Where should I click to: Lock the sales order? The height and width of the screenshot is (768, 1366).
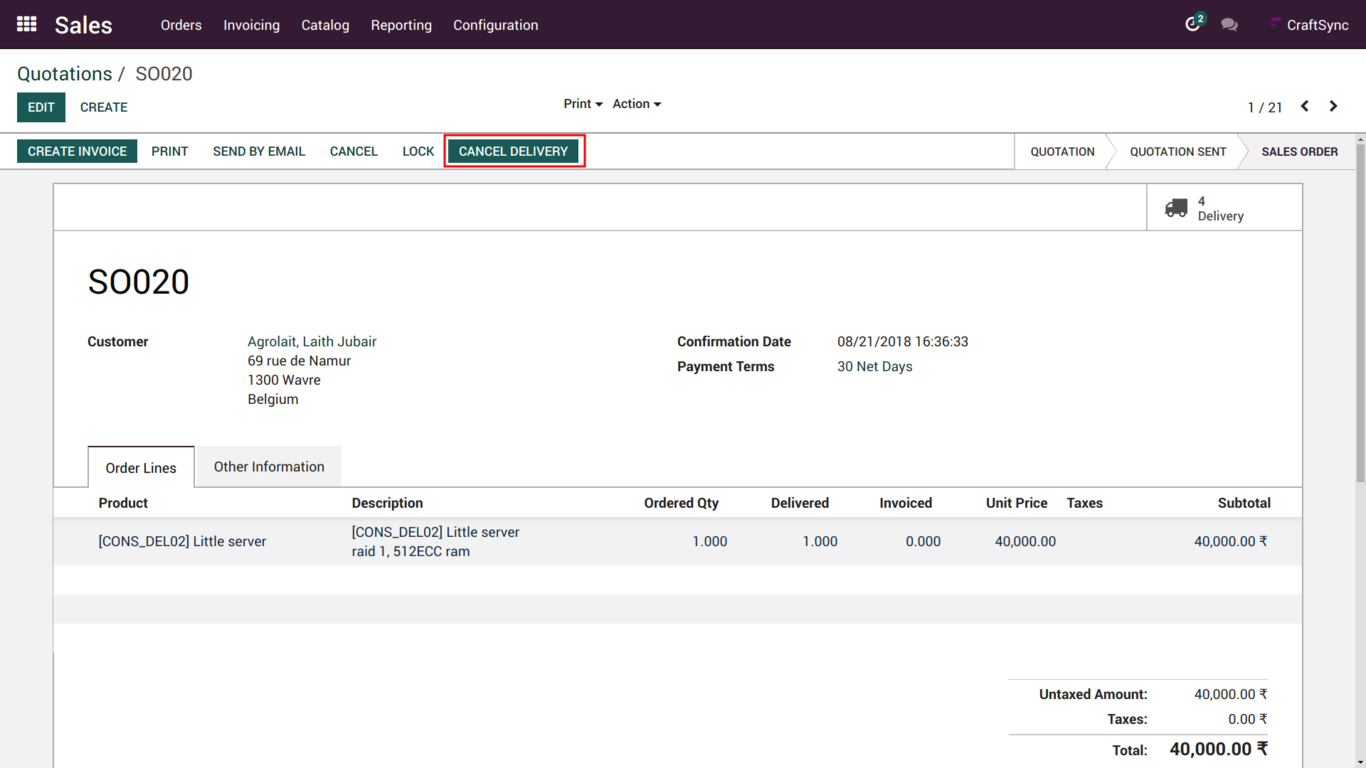[418, 151]
